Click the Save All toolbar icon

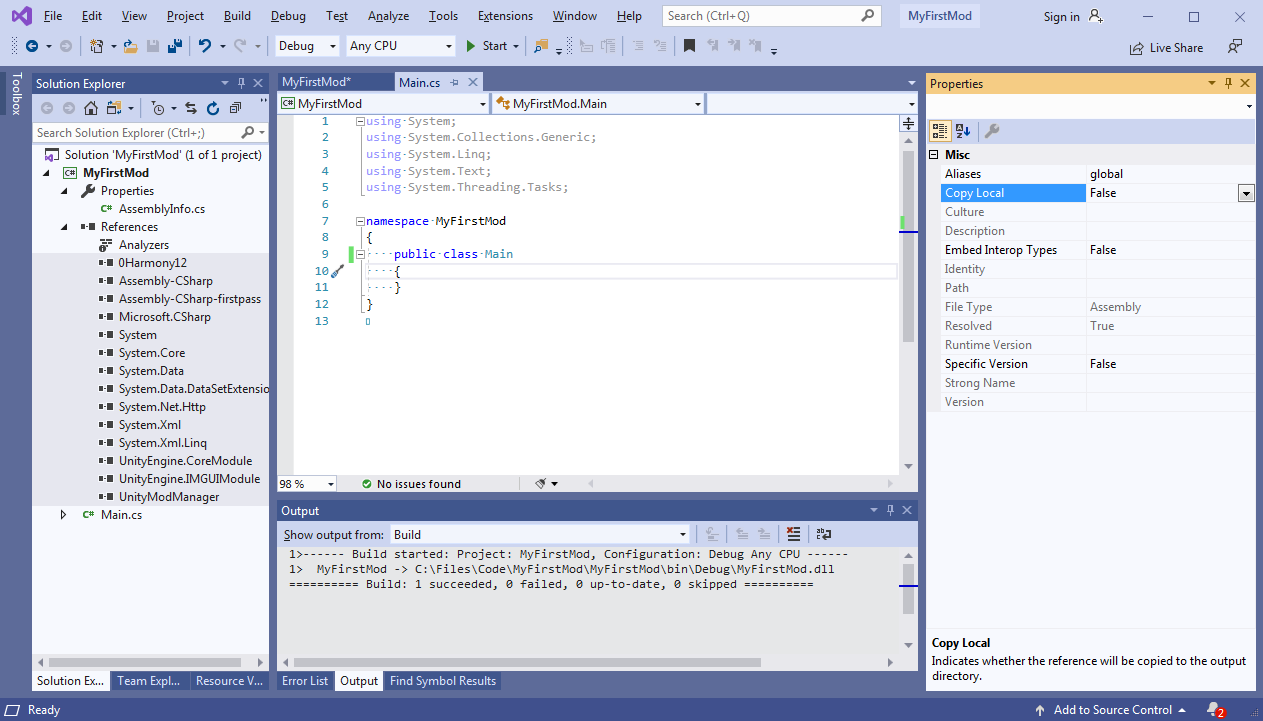(174, 46)
